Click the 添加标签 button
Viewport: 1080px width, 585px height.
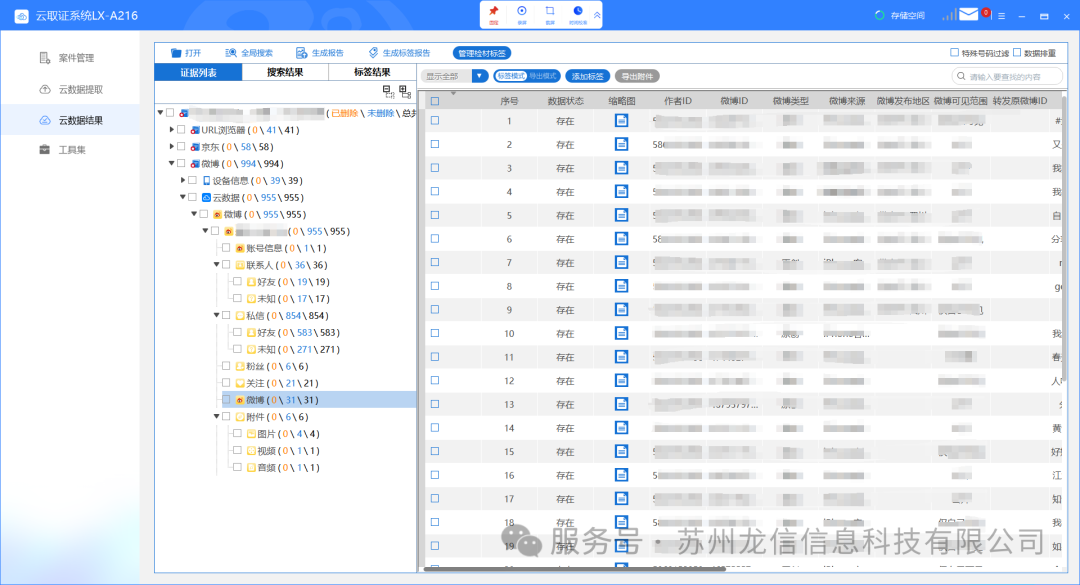[588, 76]
